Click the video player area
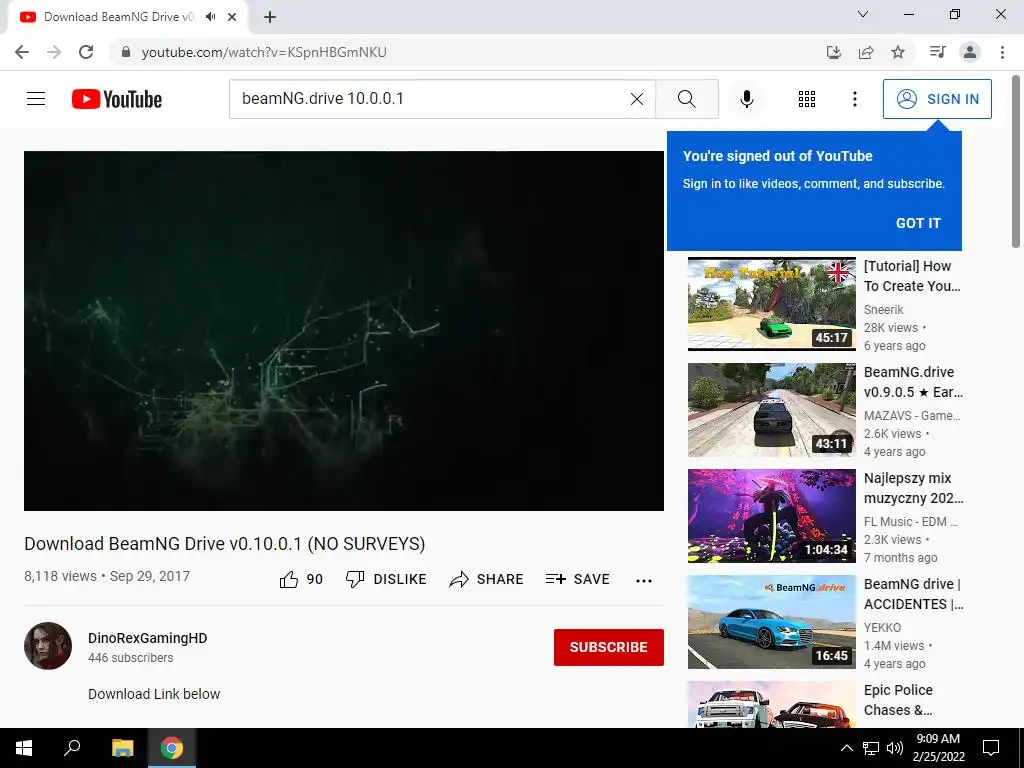This screenshot has height=768, width=1024. tap(344, 330)
